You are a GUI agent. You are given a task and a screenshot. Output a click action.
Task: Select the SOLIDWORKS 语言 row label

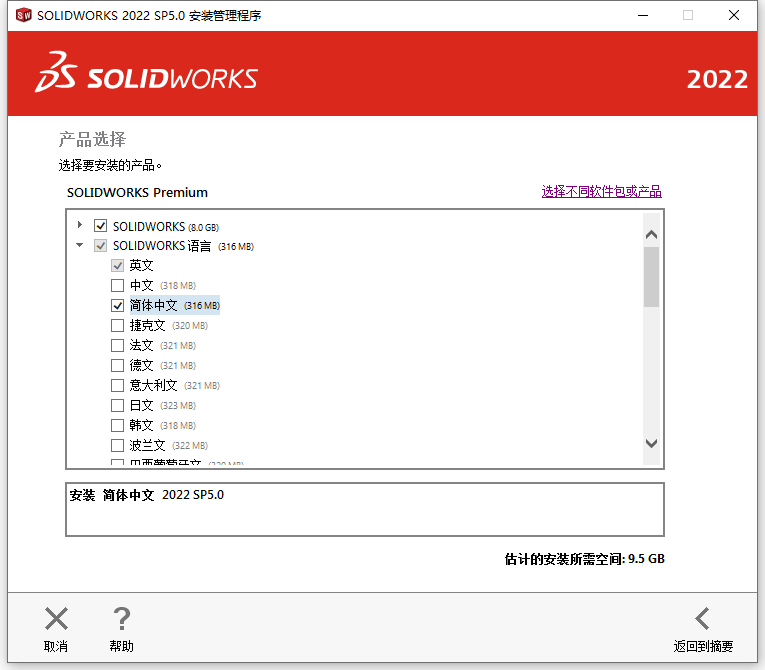(183, 246)
